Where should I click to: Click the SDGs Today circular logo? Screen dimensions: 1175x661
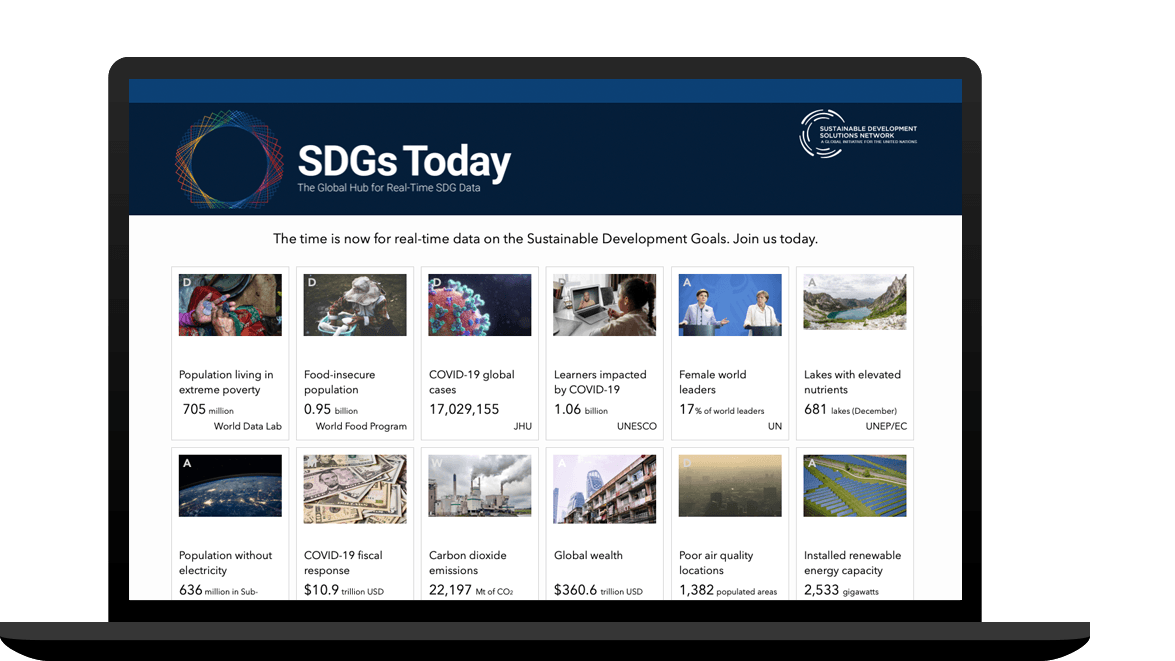[x=230, y=160]
